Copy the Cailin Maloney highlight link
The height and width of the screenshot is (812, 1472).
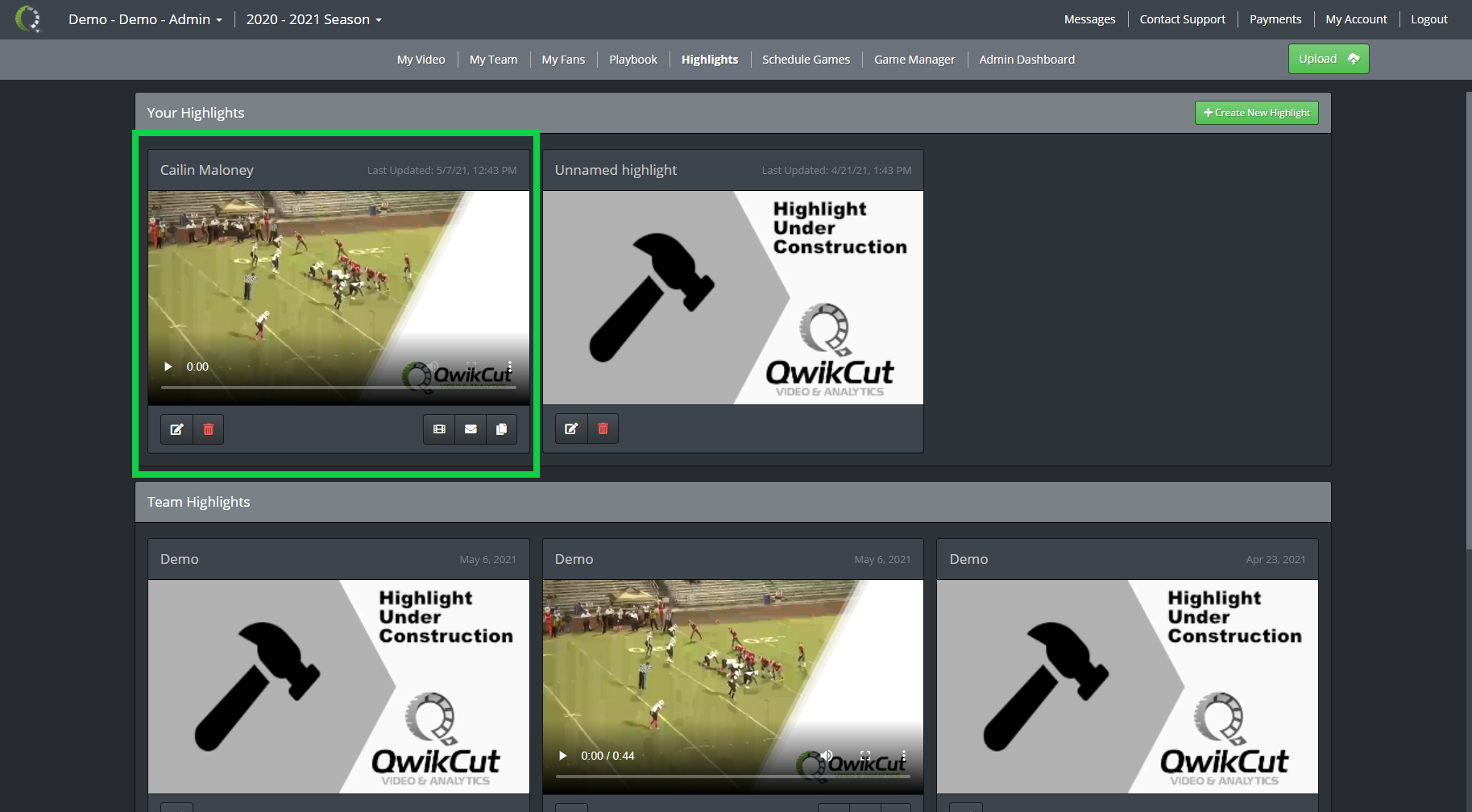coord(502,429)
